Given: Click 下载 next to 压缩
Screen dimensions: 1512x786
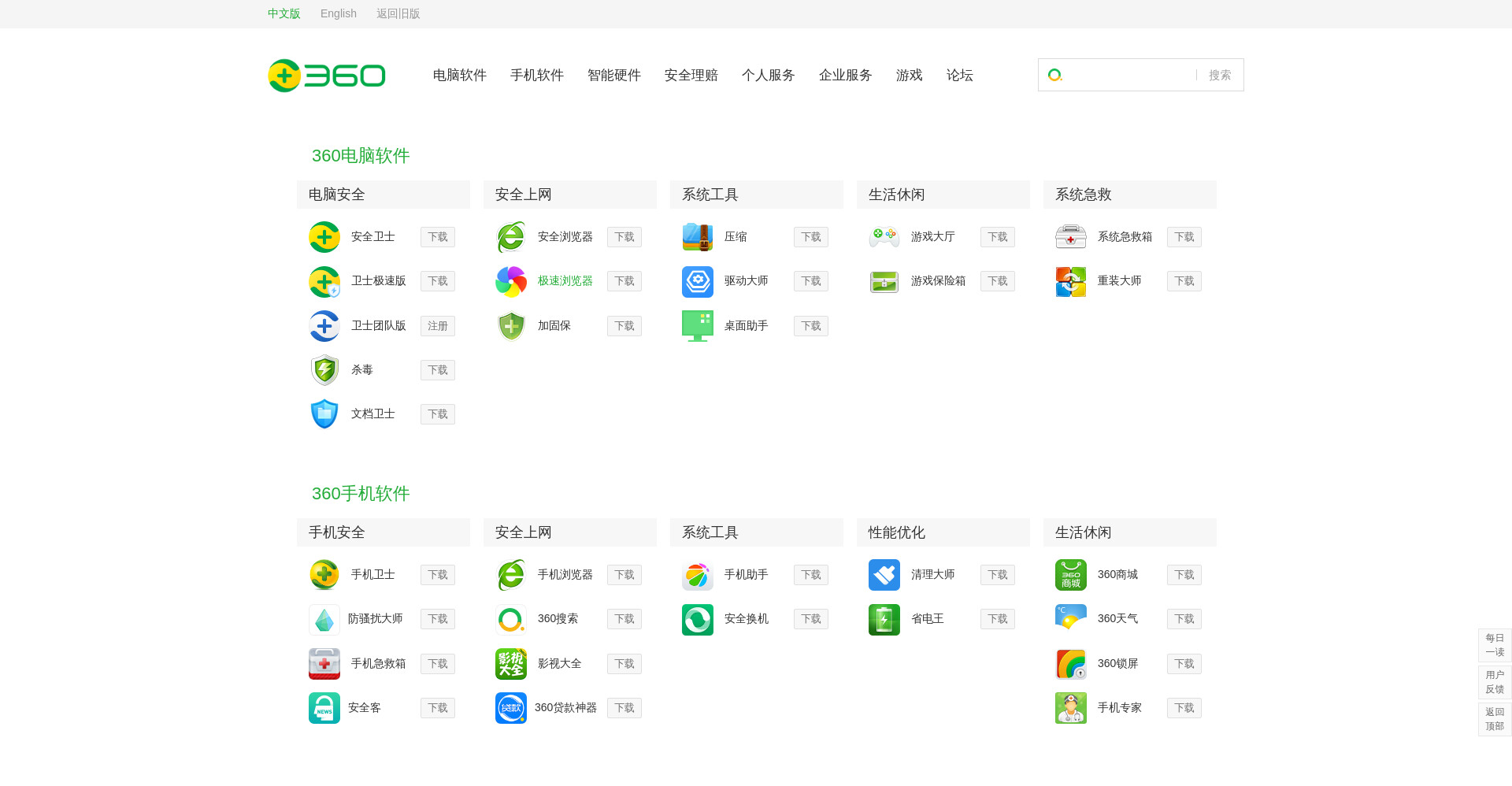Looking at the screenshot, I should pyautogui.click(x=811, y=237).
